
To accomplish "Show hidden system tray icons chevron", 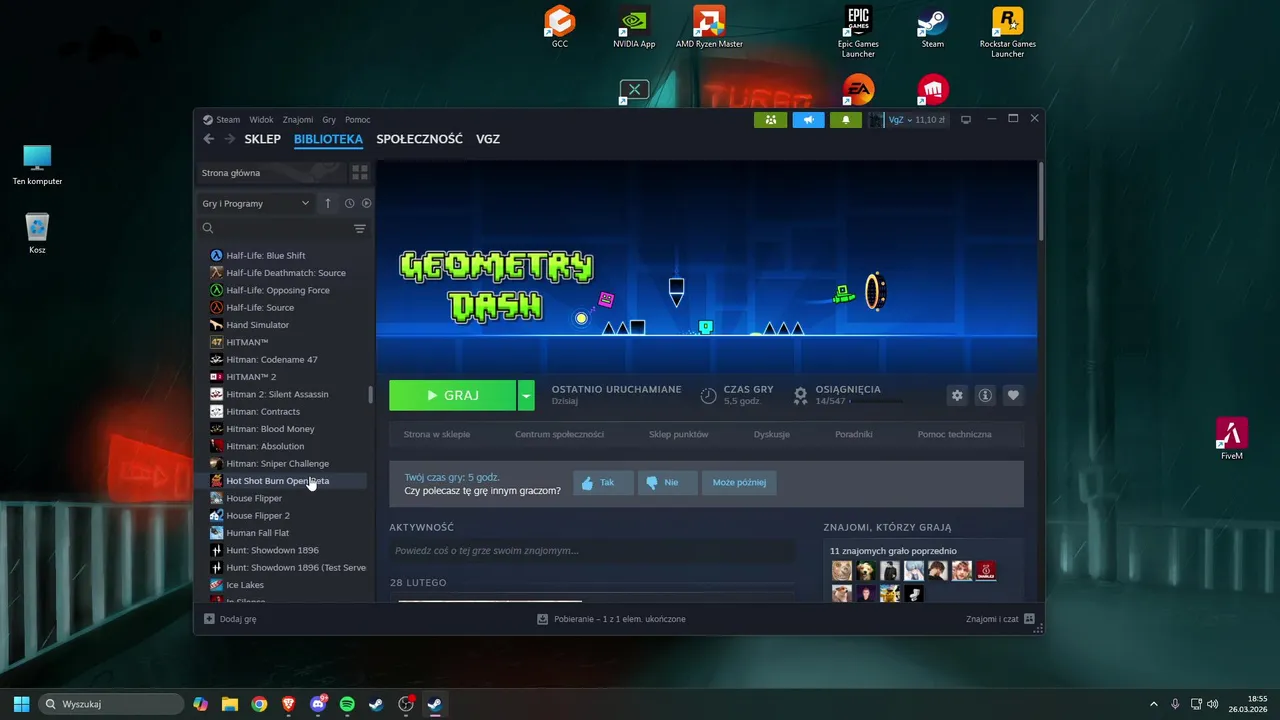I will coord(1153,704).
